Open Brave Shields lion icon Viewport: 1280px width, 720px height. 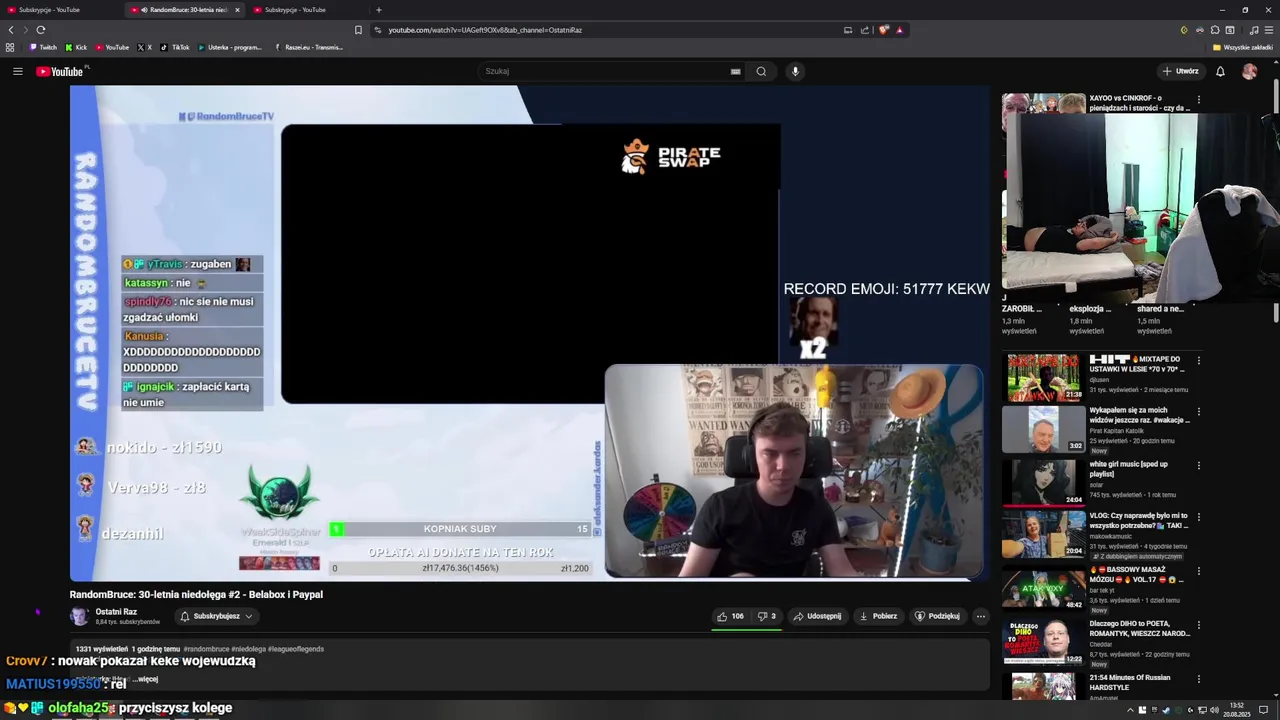click(883, 30)
